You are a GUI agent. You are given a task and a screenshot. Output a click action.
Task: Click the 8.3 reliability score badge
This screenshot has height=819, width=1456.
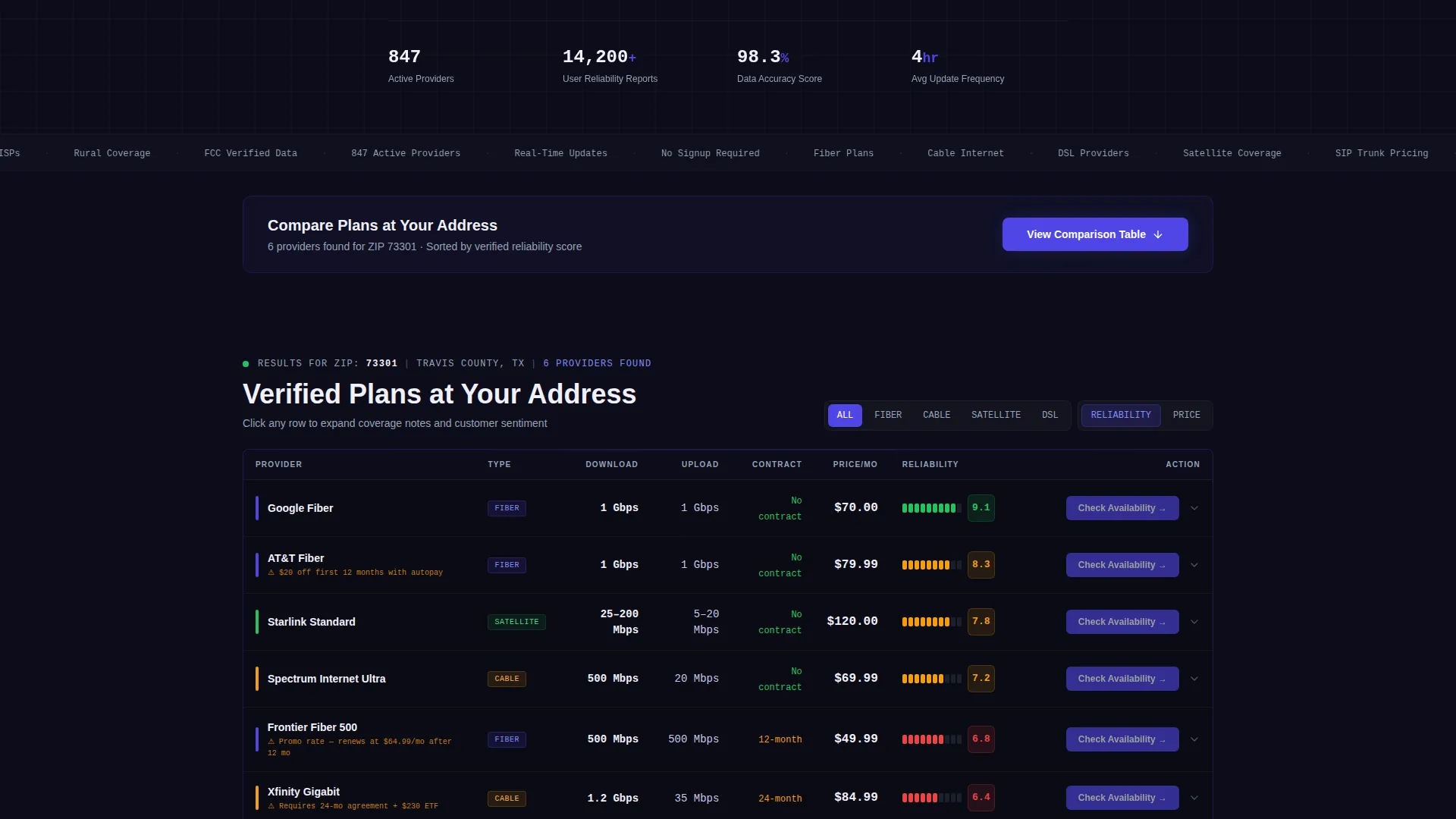(981, 565)
